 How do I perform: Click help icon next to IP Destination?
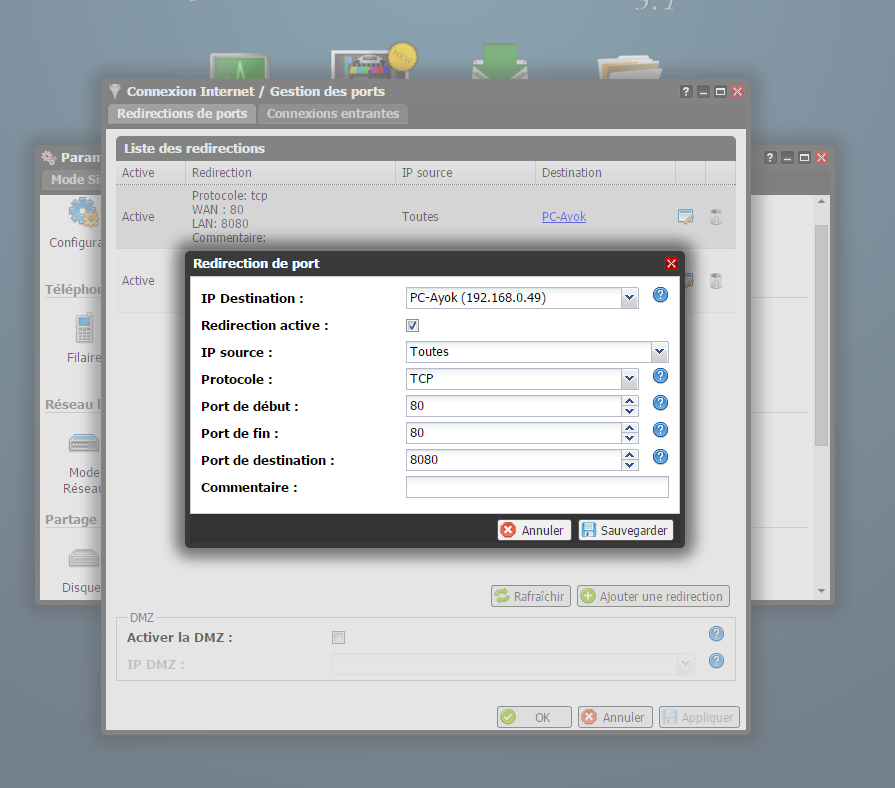[x=660, y=295]
